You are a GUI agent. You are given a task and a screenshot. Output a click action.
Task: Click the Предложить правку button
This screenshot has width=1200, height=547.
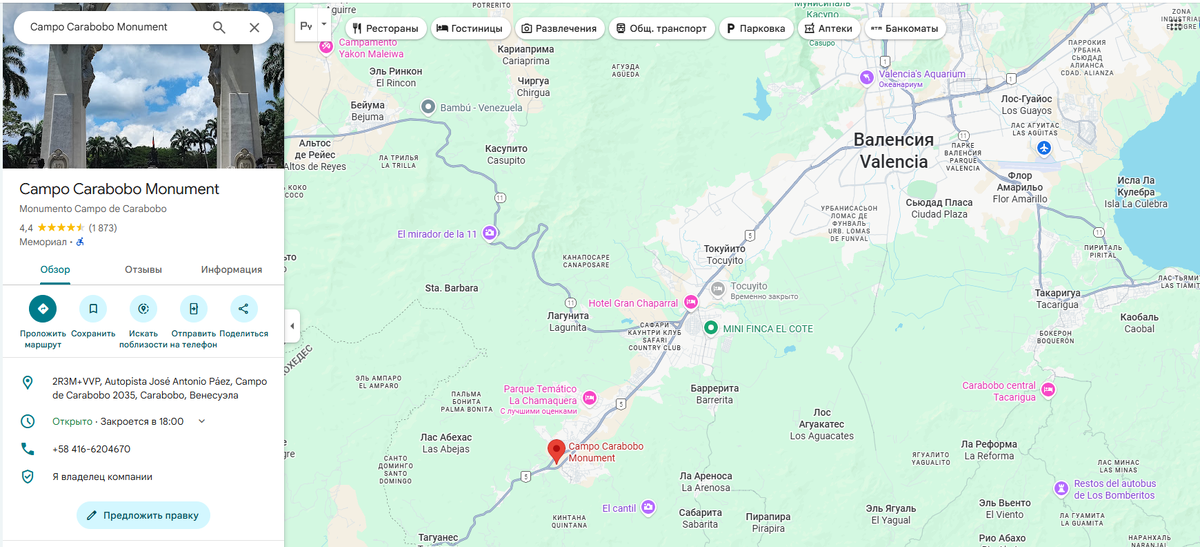143,515
